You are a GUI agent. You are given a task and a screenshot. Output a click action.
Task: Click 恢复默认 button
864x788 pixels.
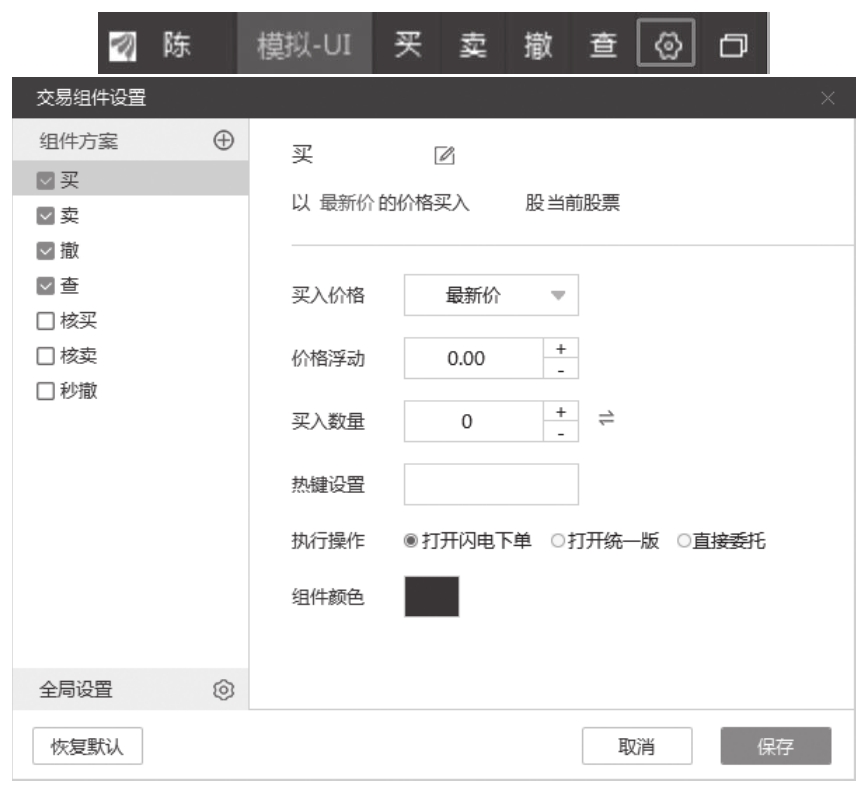coord(88,746)
